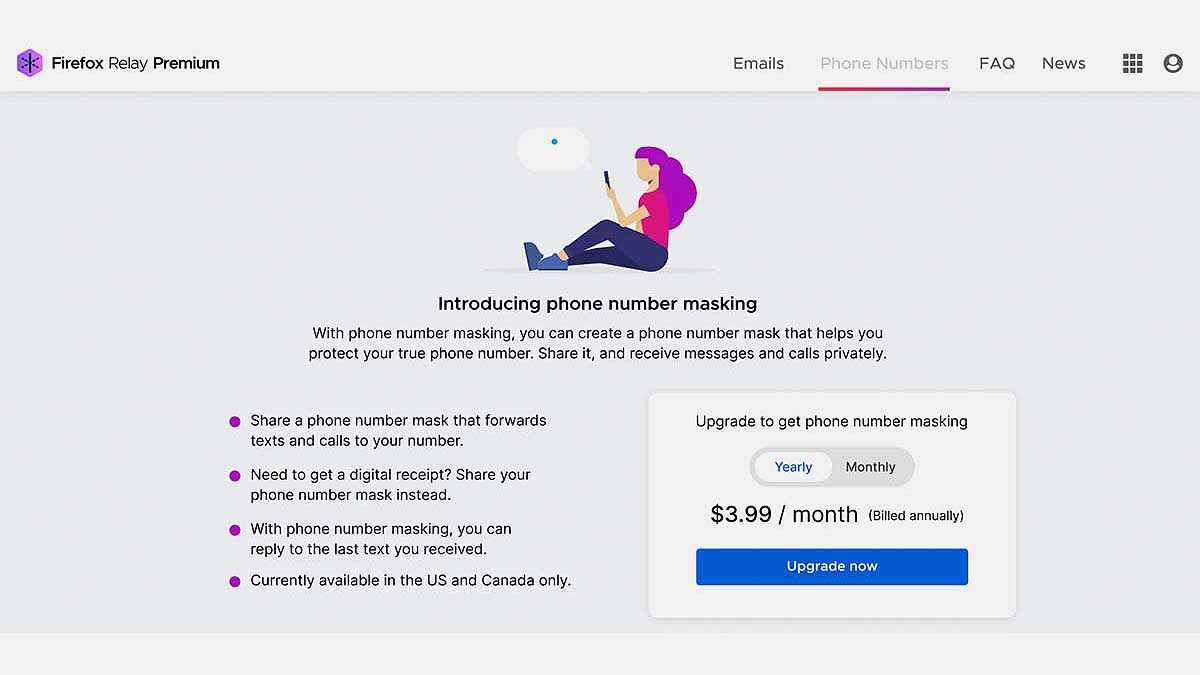The width and height of the screenshot is (1200, 675).
Task: Select the Yearly billing option
Action: tap(793, 467)
